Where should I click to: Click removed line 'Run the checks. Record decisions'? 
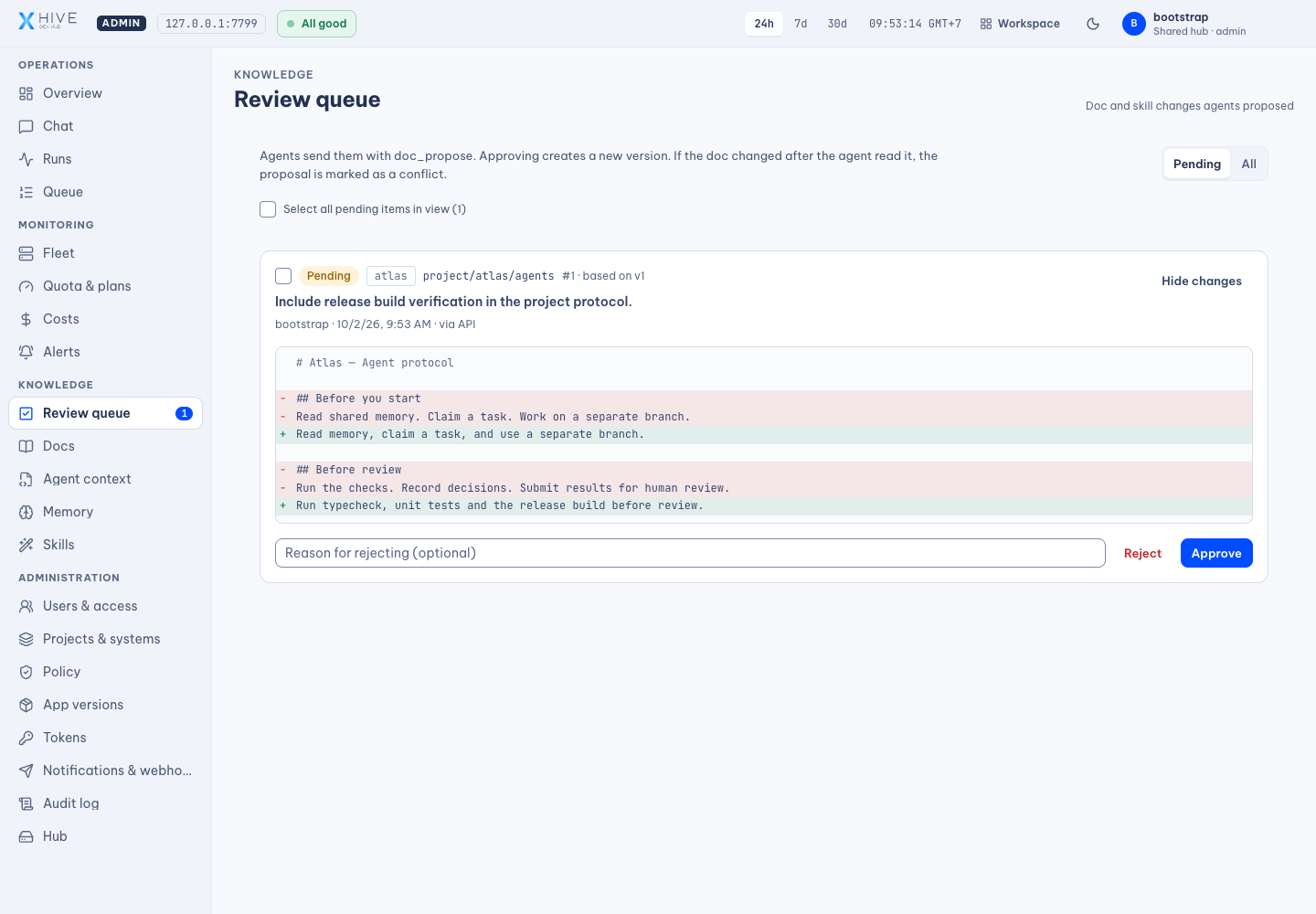(x=764, y=488)
